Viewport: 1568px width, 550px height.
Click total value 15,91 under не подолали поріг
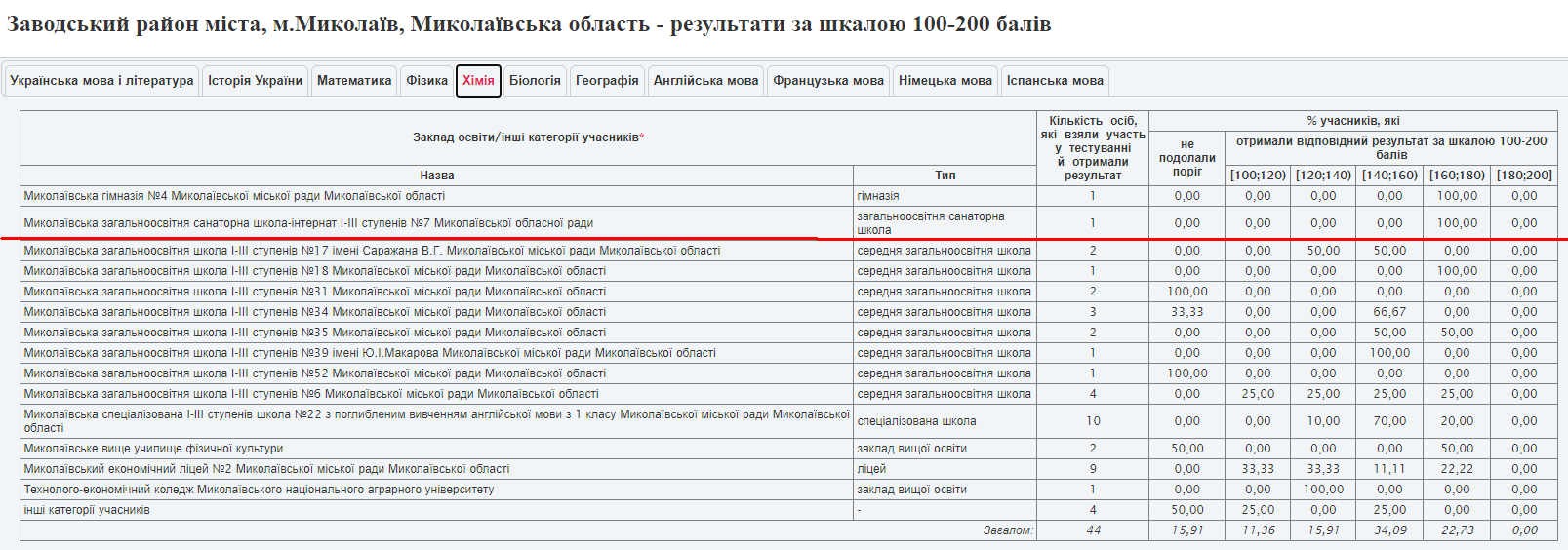point(1186,530)
